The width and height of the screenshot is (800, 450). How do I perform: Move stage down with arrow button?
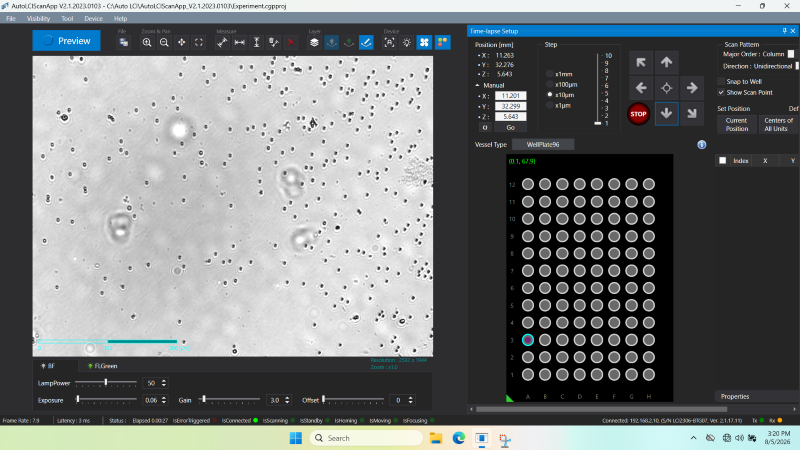[x=666, y=113]
